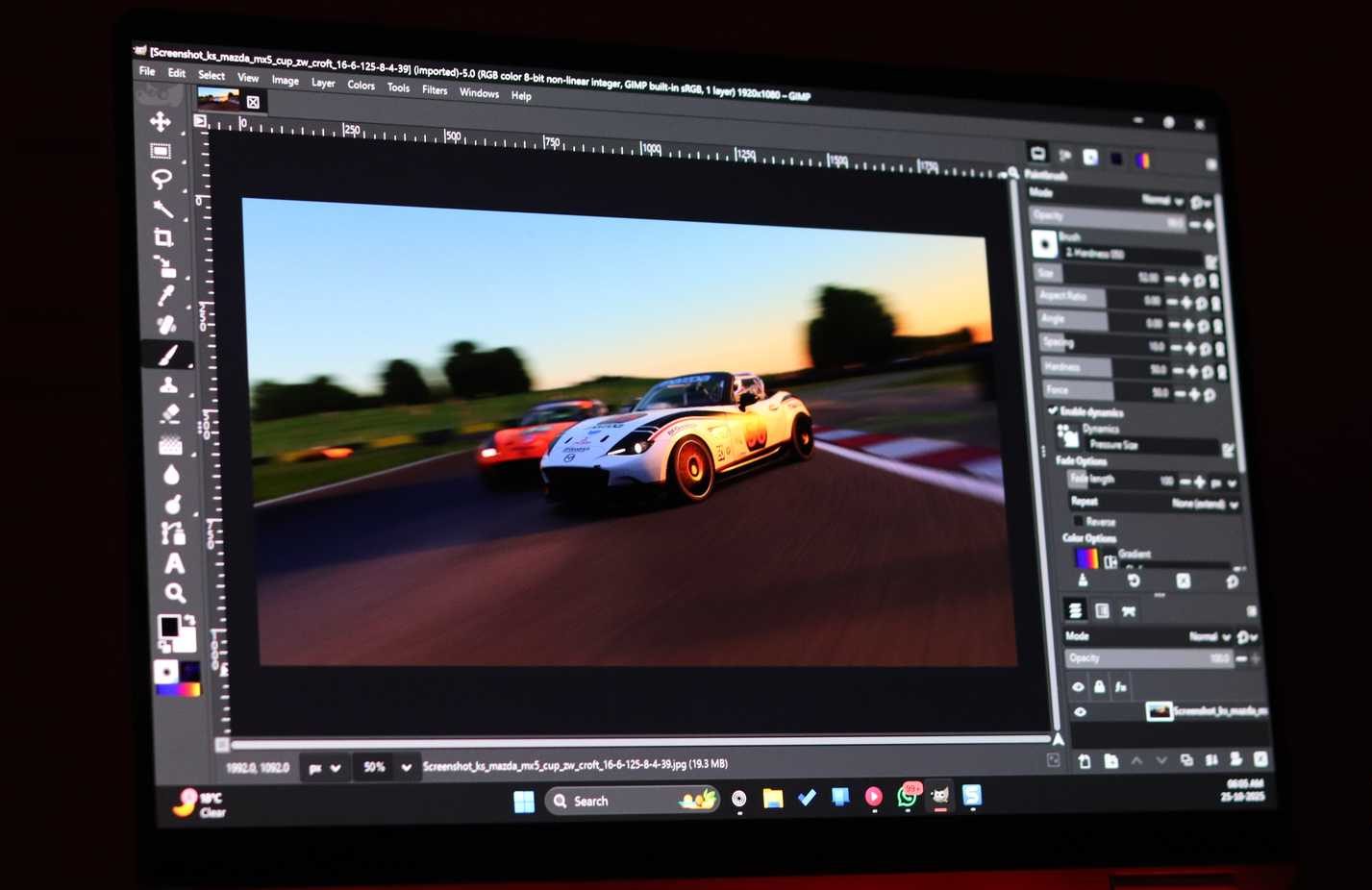The image size is (1372, 890).
Task: Click Hardness plus button
Action: pos(1192,370)
